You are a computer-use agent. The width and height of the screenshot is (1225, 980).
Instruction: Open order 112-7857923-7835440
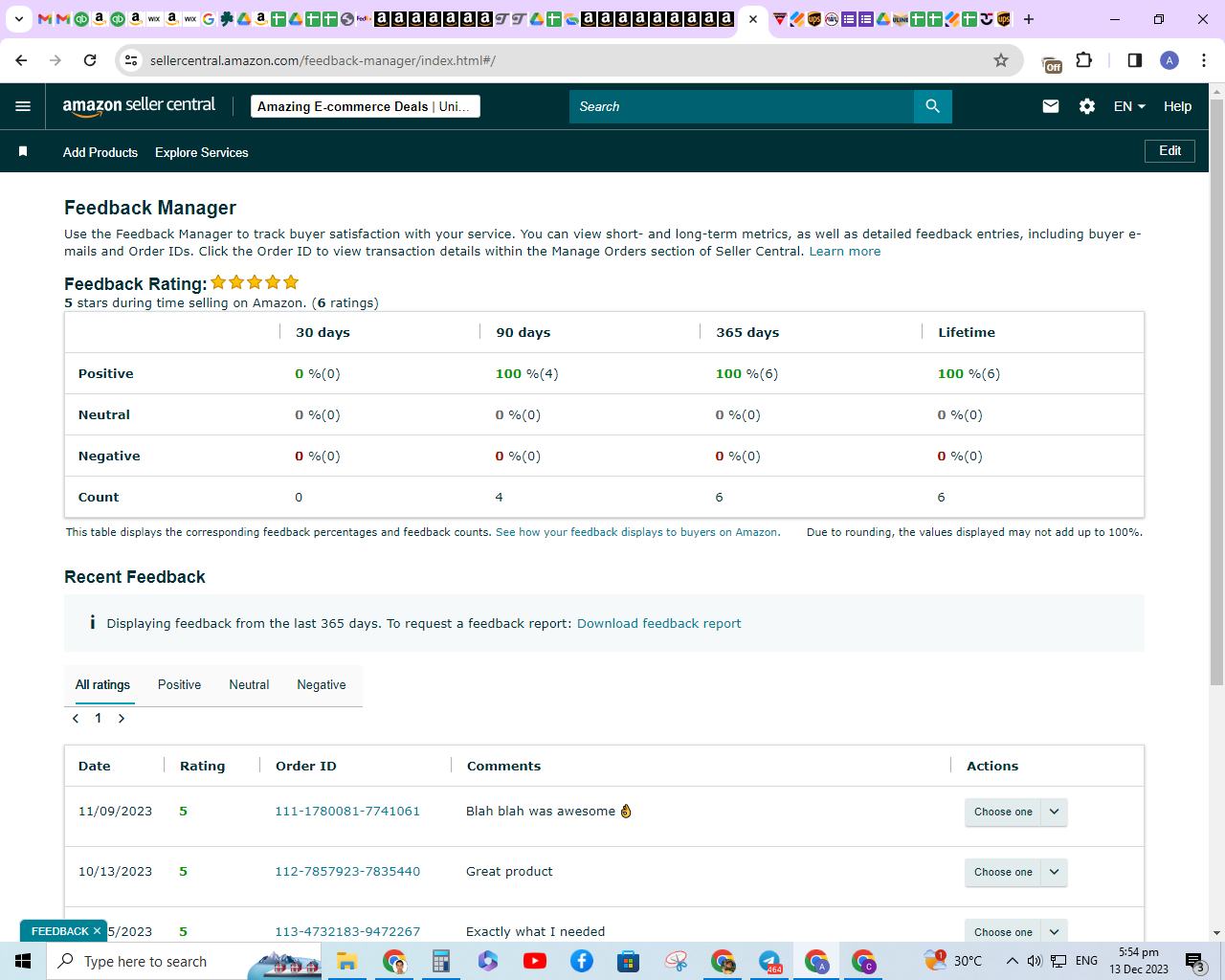click(347, 872)
